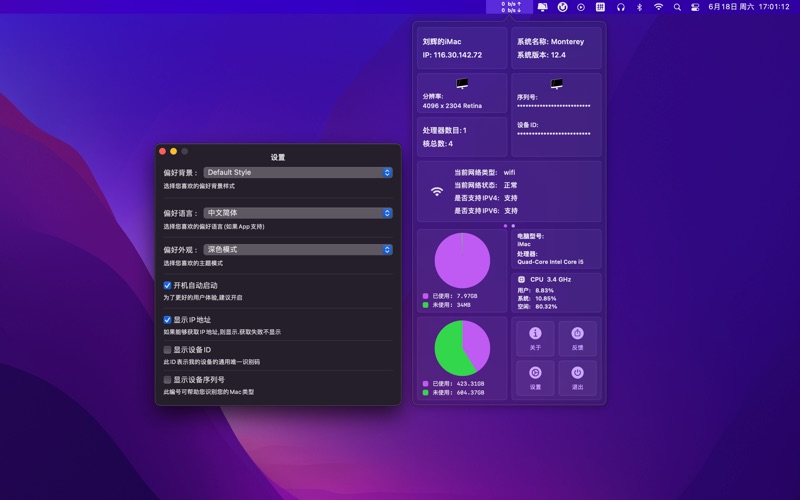The image size is (800, 500).
Task: Click the 退出 (Quit) button
Action: 578,378
